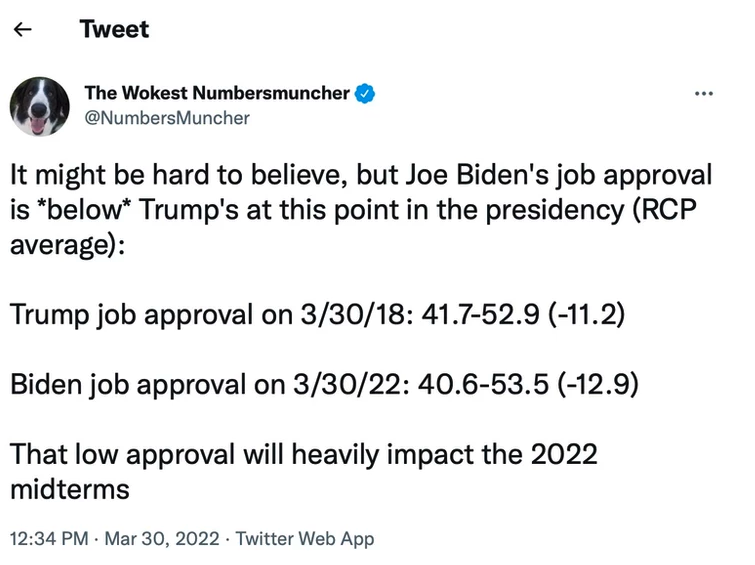Click the Tweet header title
The width and height of the screenshot is (755, 565).
click(x=114, y=30)
